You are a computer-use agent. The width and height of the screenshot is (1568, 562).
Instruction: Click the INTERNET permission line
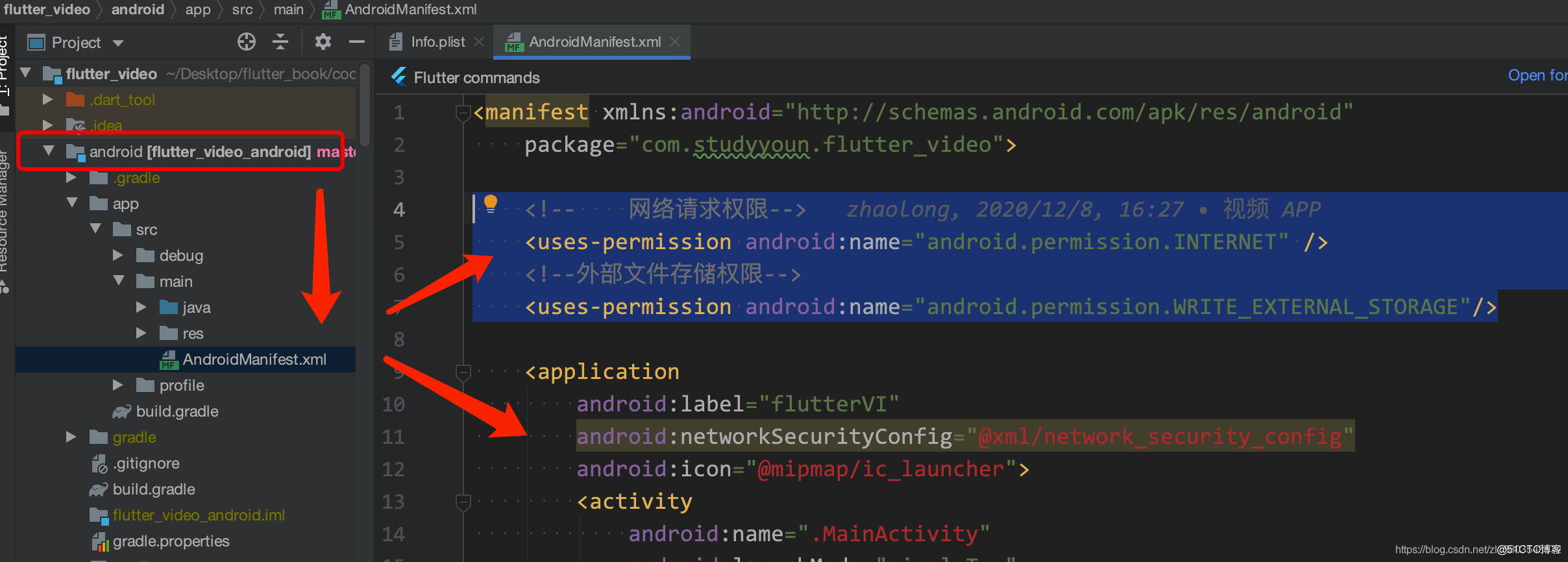tap(926, 242)
